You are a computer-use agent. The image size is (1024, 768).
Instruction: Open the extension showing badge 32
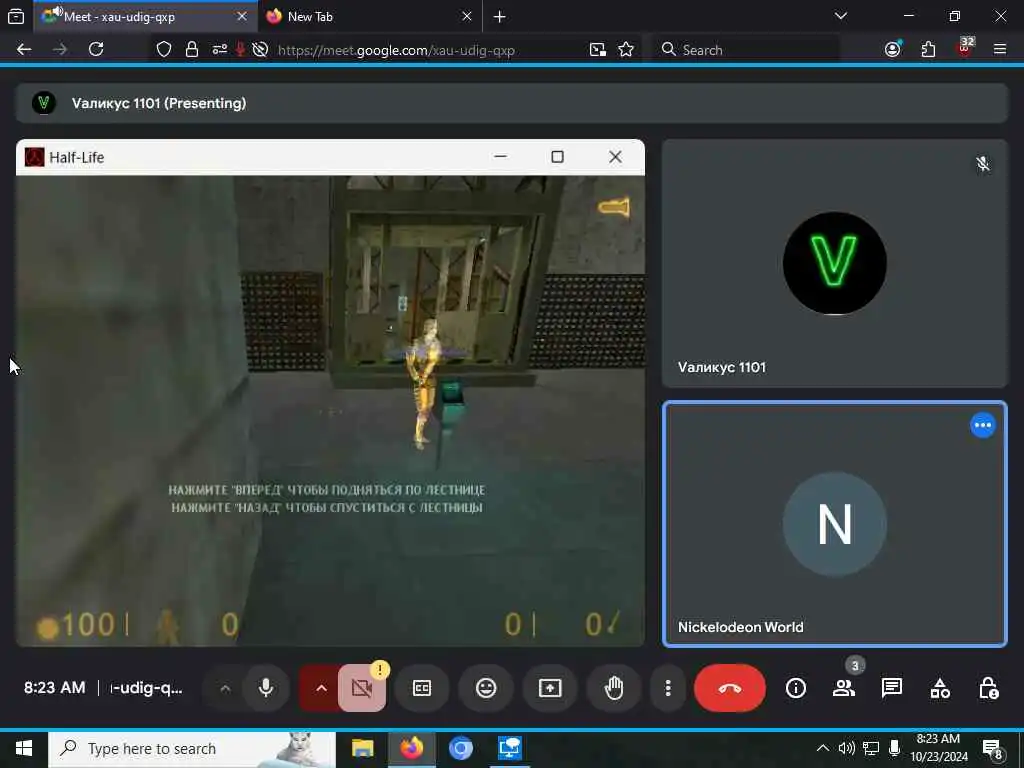(965, 48)
